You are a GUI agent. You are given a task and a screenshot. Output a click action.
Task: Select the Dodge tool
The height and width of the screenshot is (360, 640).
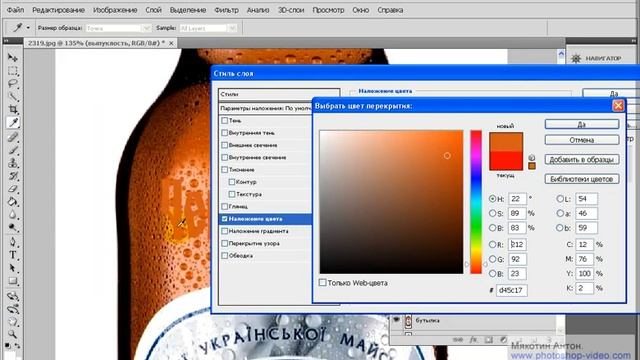[x=13, y=228]
